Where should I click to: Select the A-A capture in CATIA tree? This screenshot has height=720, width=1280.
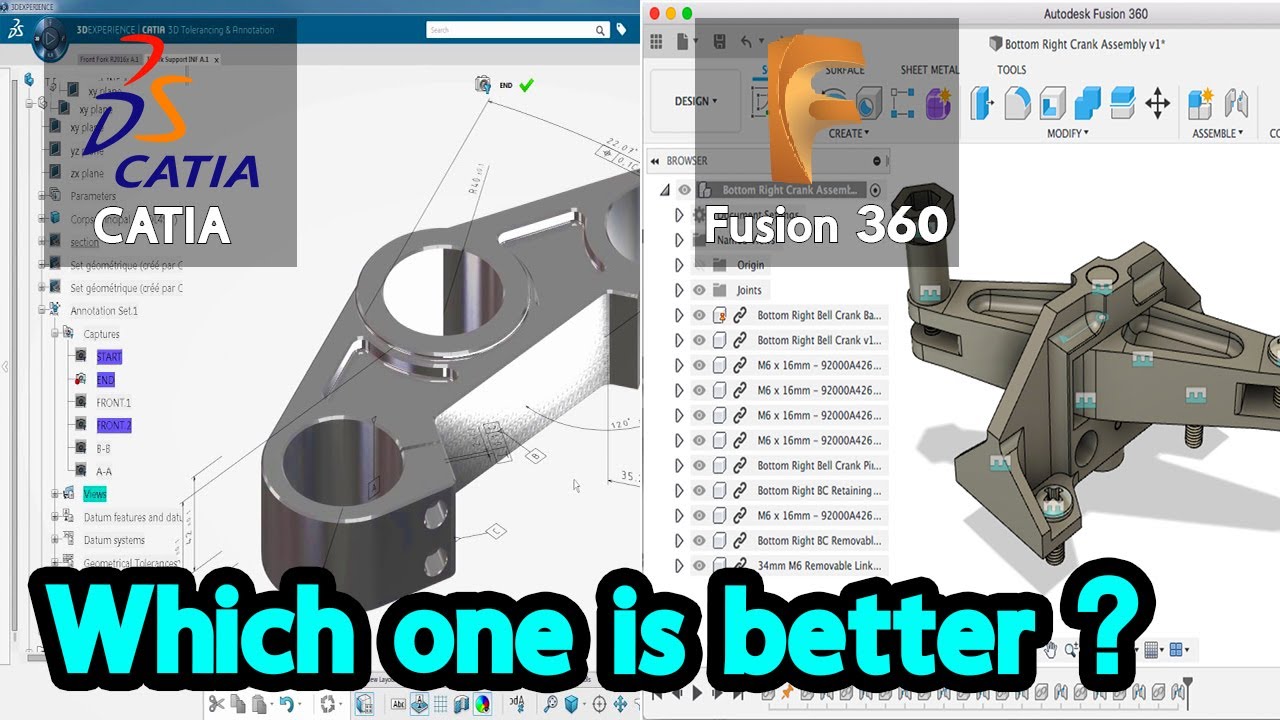(x=104, y=471)
